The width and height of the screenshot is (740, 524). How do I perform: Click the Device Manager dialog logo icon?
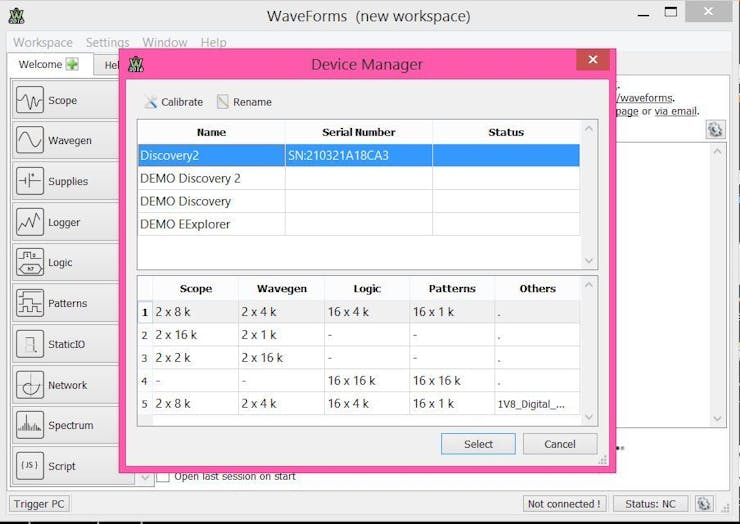click(136, 64)
